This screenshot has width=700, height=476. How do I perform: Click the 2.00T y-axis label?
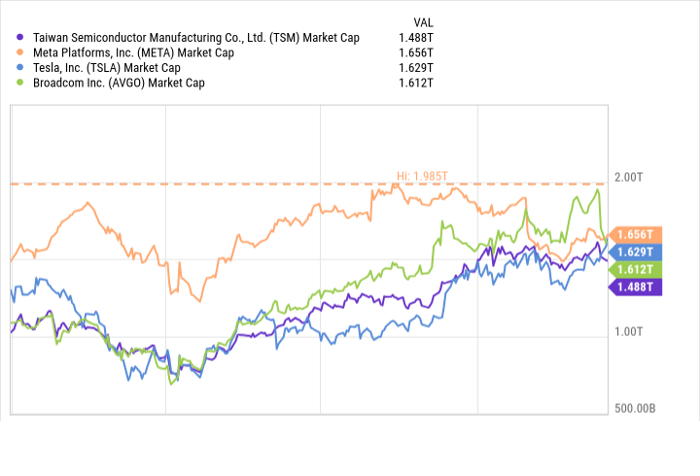[x=629, y=176]
